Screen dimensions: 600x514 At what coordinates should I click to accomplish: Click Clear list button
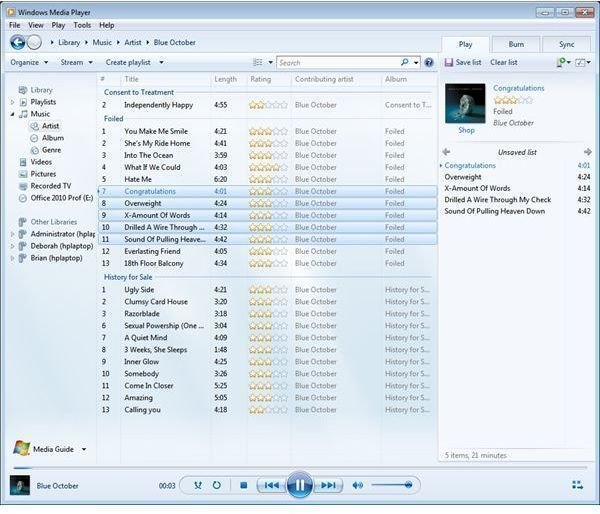504,62
